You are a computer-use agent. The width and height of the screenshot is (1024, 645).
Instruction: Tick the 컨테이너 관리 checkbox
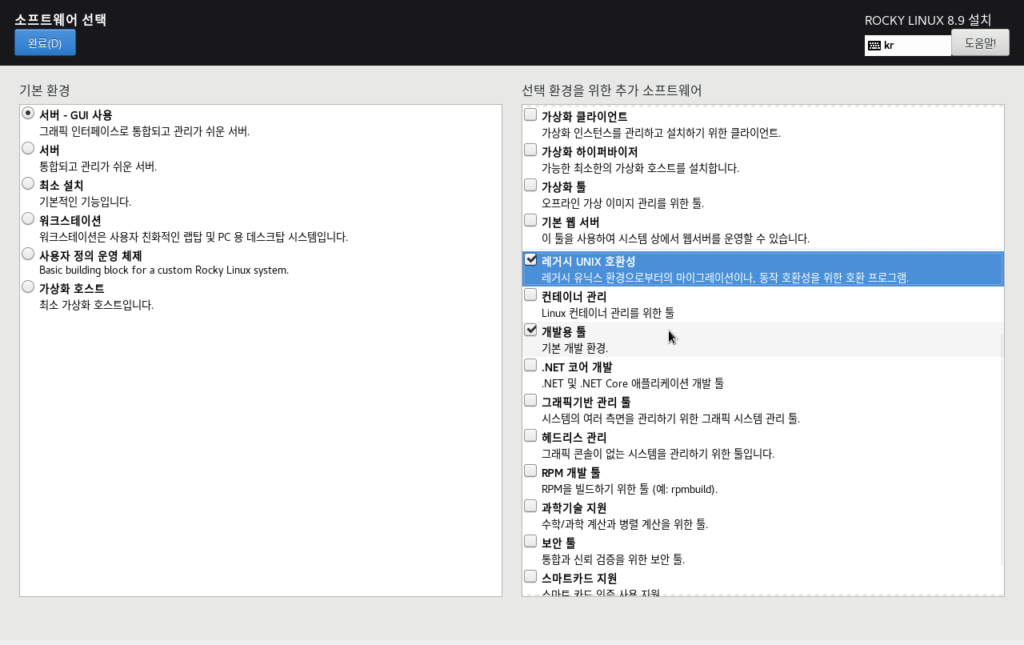tap(530, 295)
